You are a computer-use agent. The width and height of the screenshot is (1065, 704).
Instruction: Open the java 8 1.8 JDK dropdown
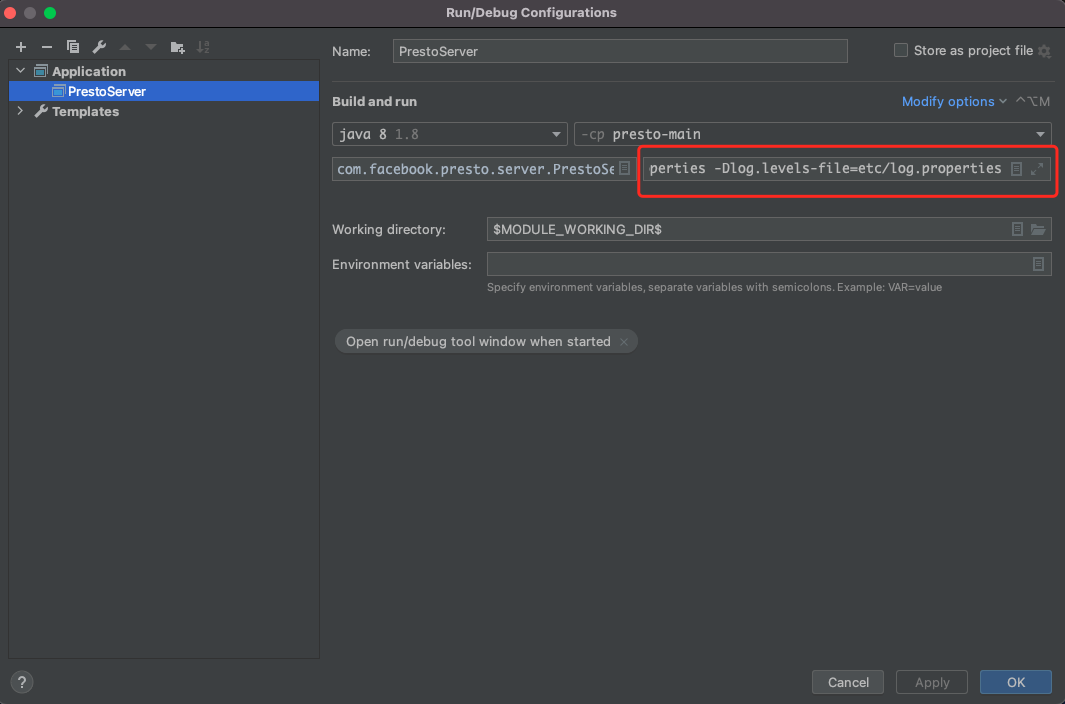coord(450,134)
